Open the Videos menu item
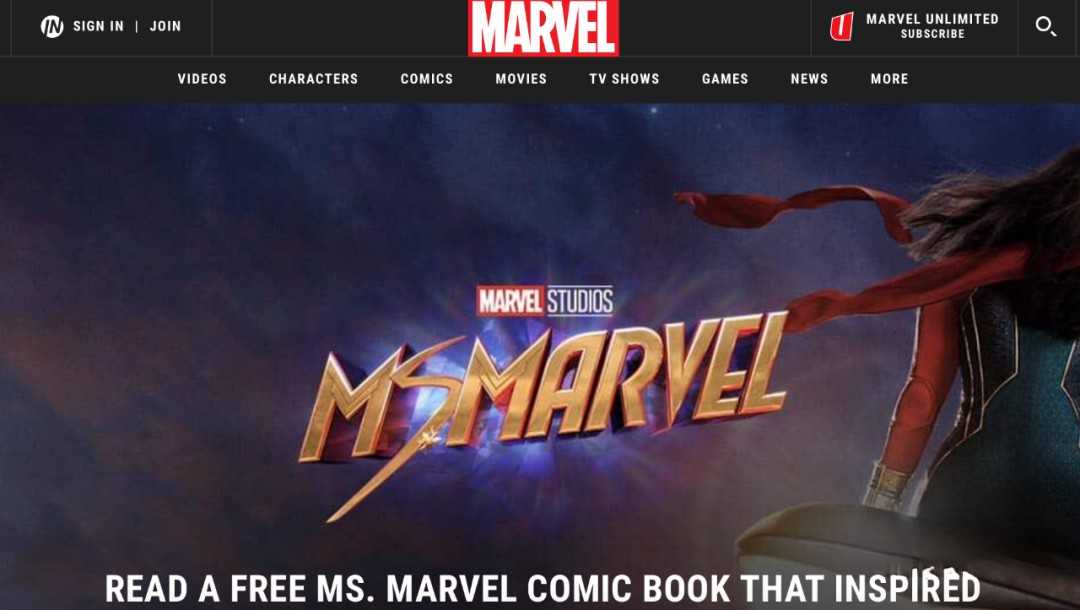 pos(202,79)
